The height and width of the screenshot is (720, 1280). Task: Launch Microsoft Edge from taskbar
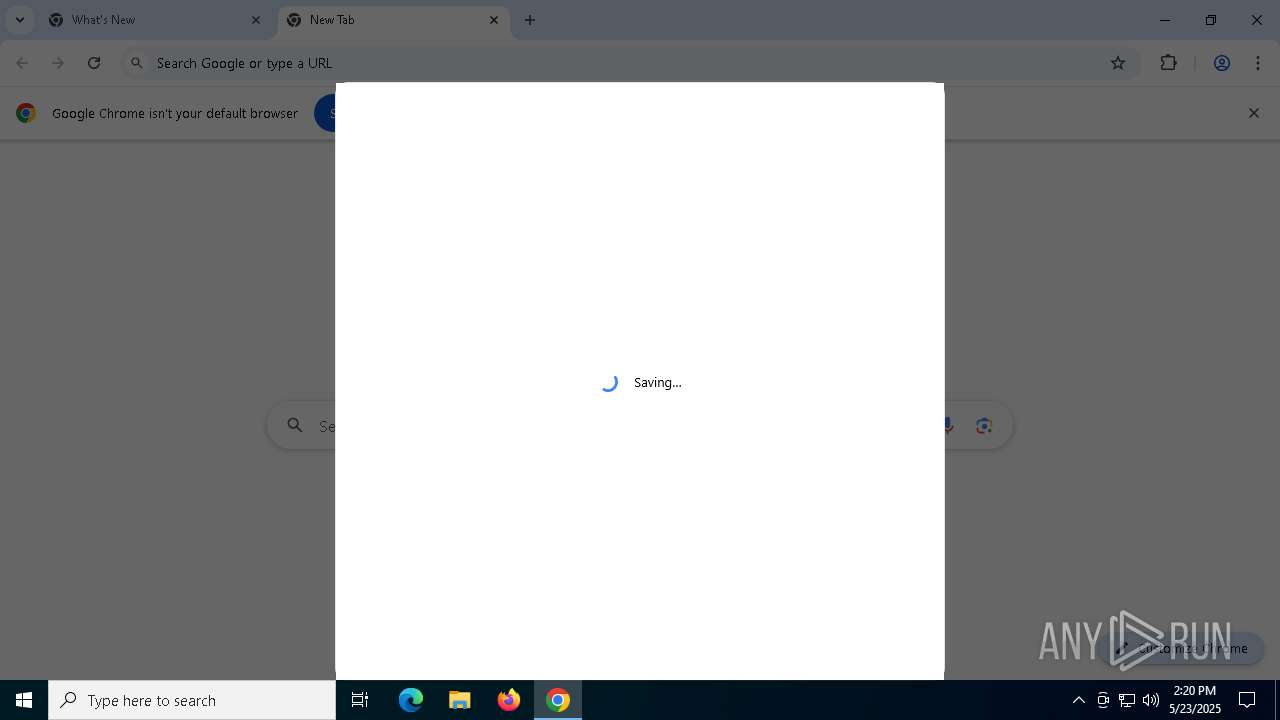411,700
